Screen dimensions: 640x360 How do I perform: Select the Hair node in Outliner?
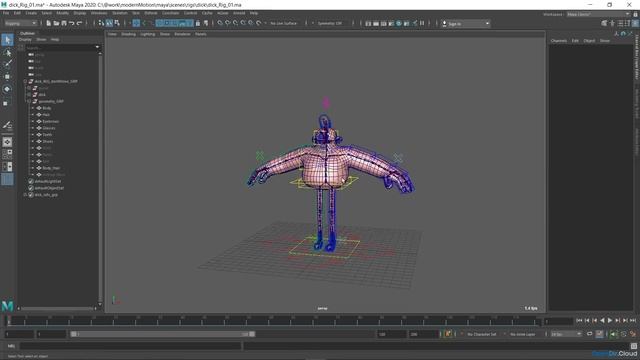(46, 115)
